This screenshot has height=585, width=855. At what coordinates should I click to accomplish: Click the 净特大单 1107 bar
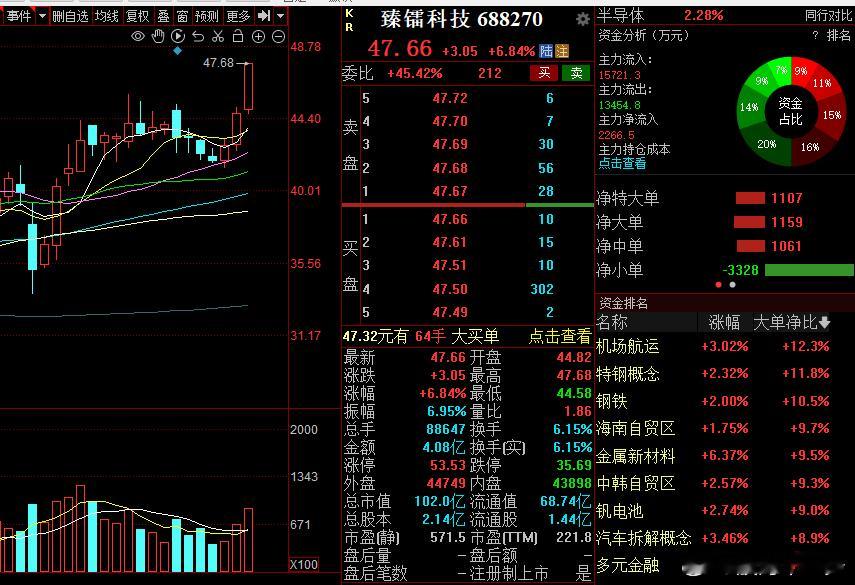750,198
